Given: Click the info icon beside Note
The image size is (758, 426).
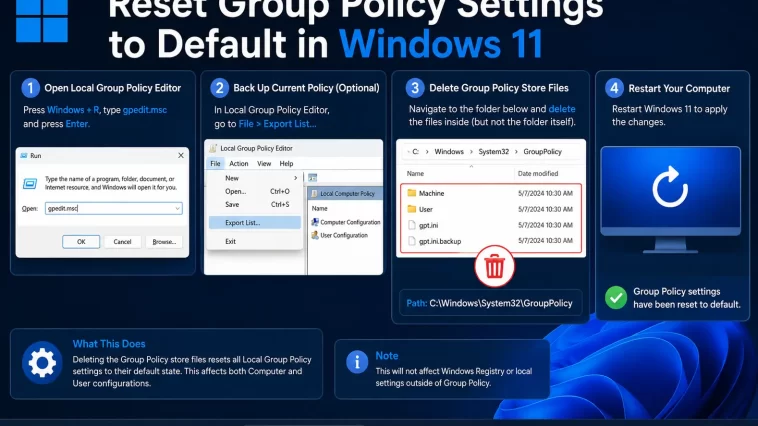Looking at the screenshot, I should point(357,362).
